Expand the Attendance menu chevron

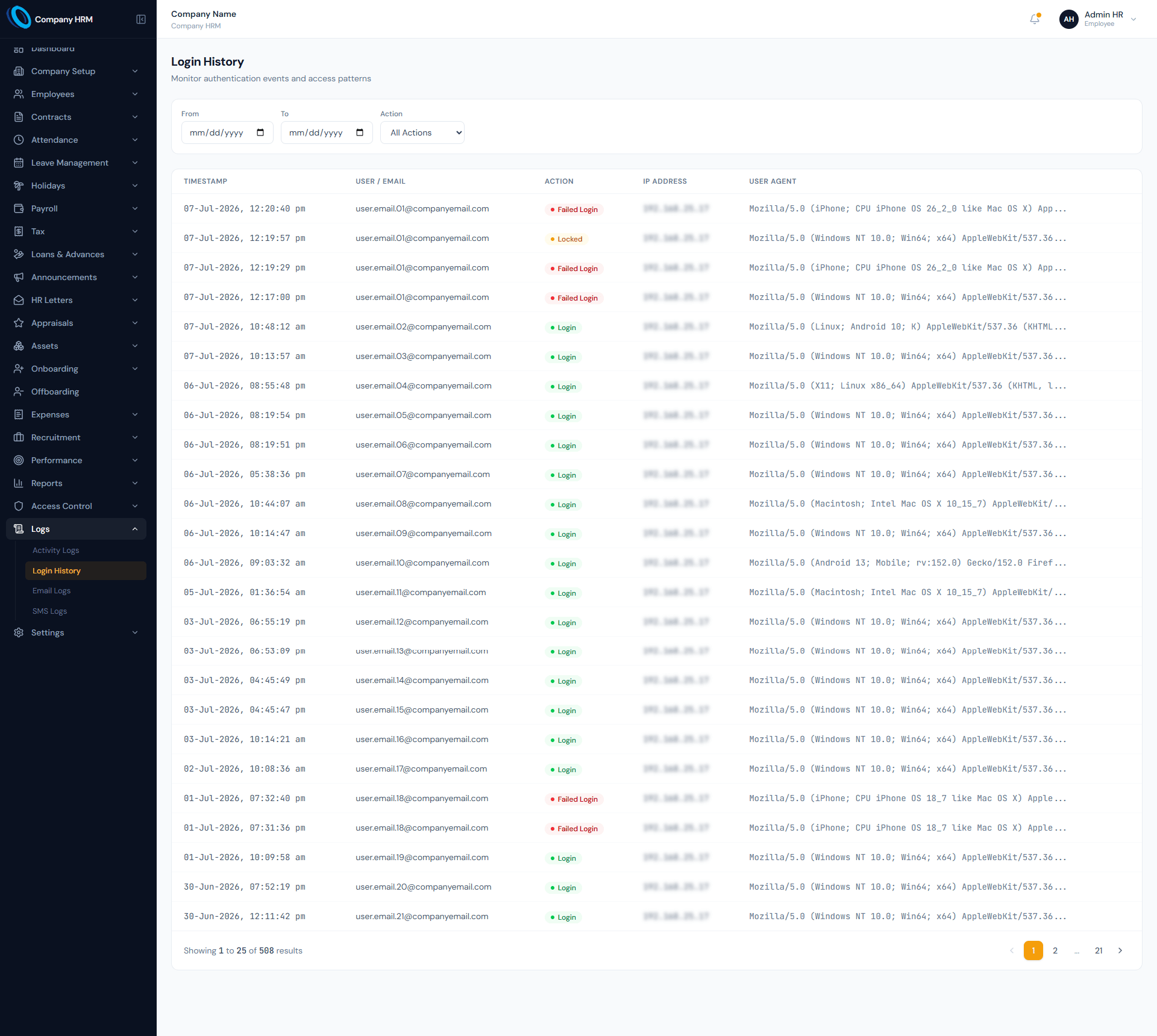point(135,140)
